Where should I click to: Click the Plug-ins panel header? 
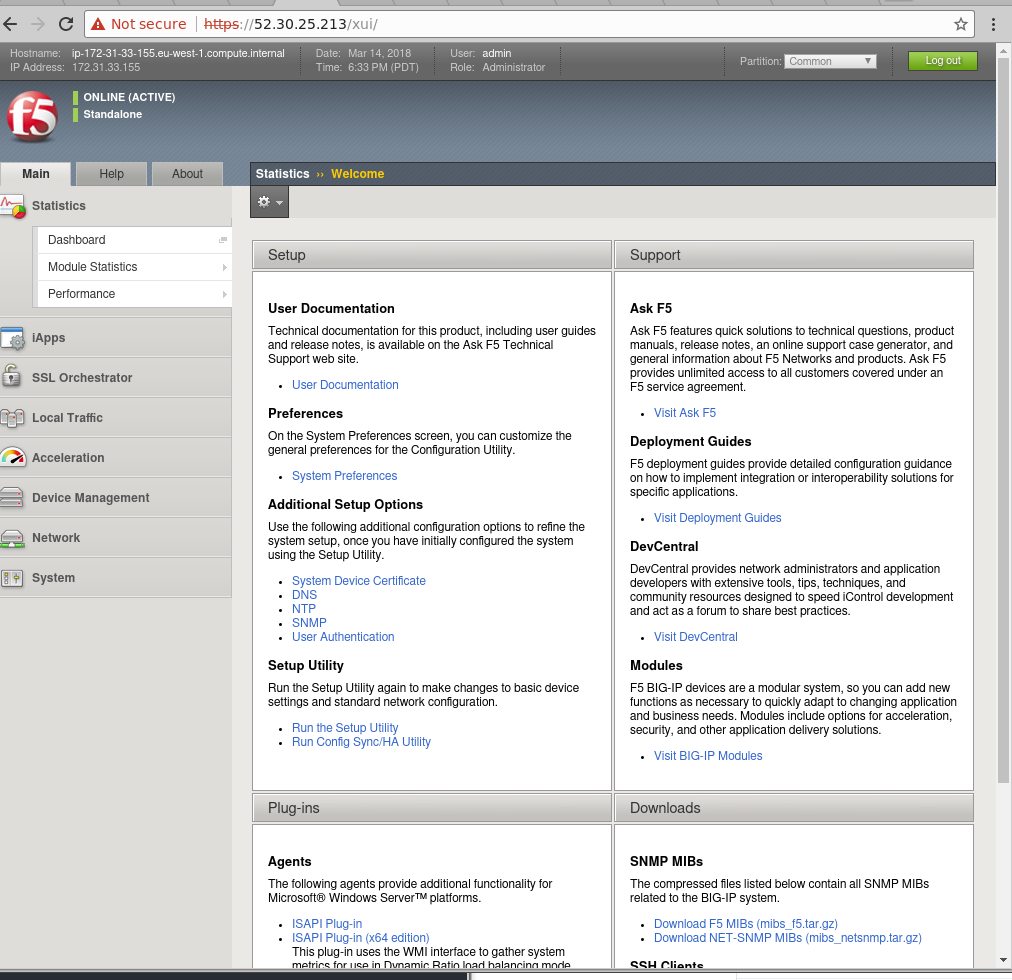tap(432, 808)
